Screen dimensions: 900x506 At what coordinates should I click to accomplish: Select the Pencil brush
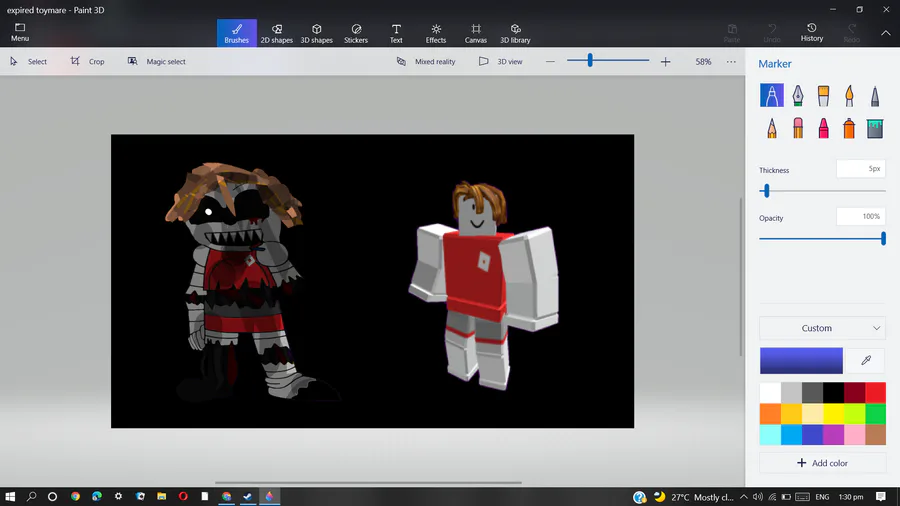(x=771, y=128)
